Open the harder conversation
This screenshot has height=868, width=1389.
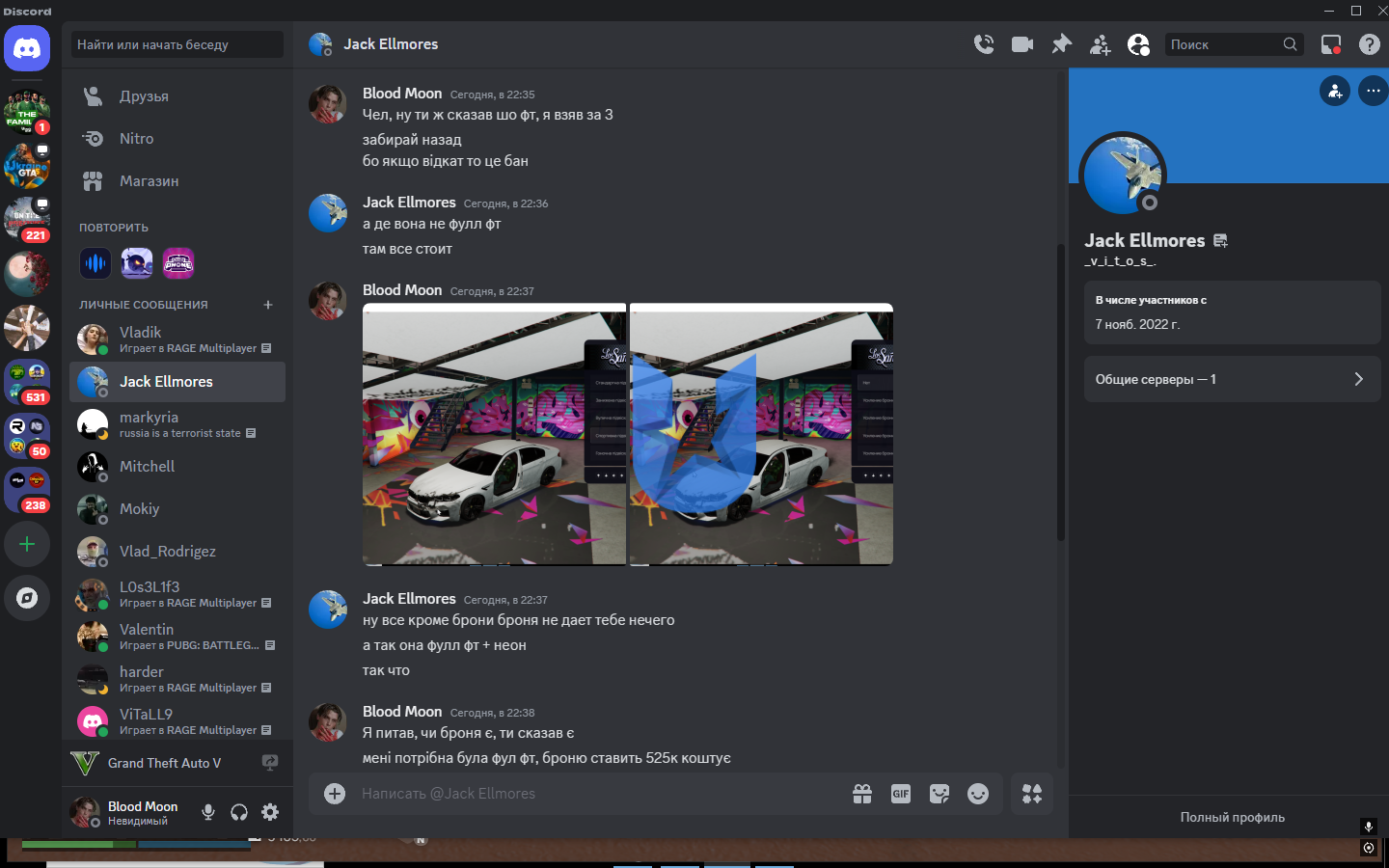click(177, 679)
